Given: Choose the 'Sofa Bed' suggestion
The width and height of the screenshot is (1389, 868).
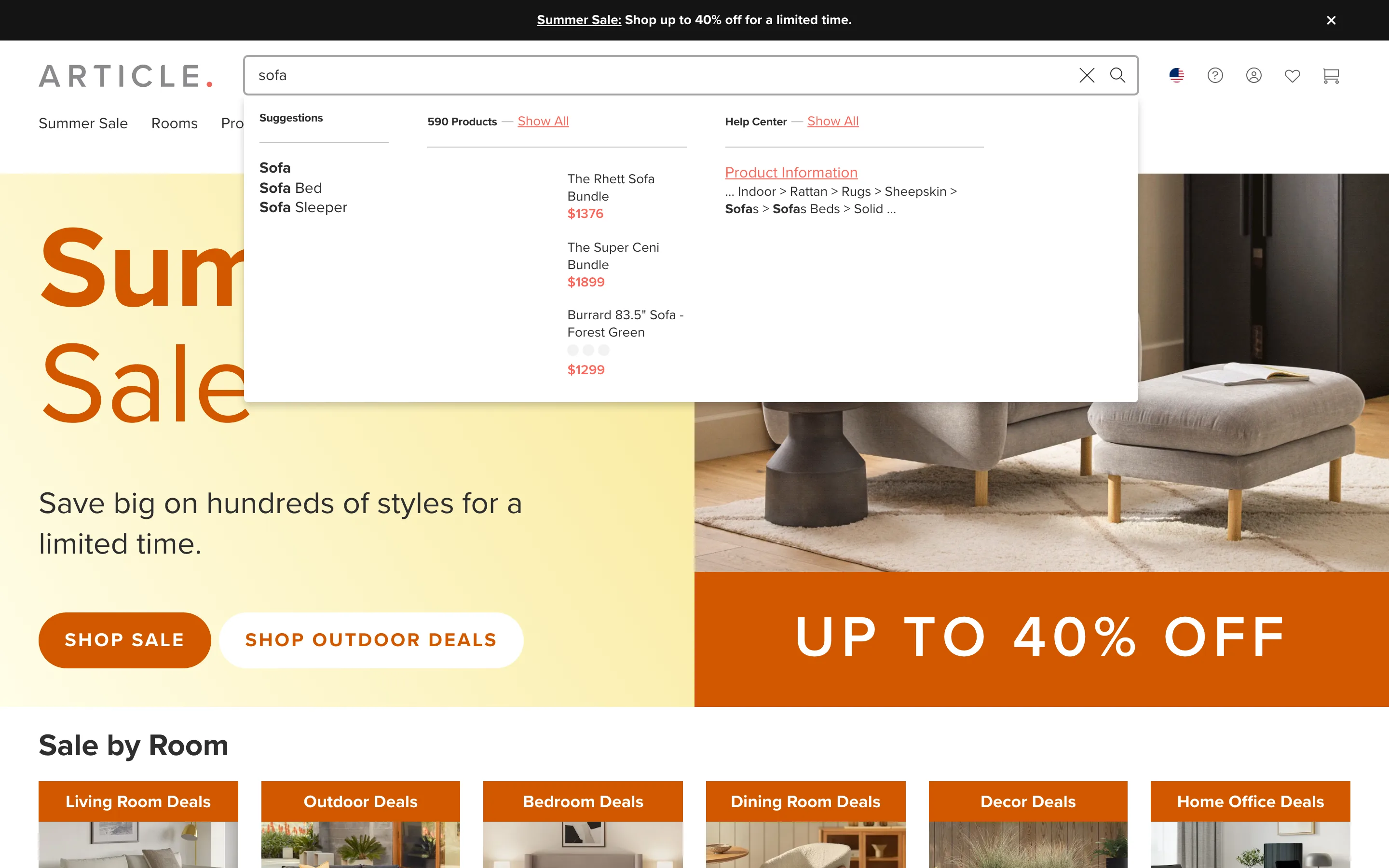Looking at the screenshot, I should 290,188.
